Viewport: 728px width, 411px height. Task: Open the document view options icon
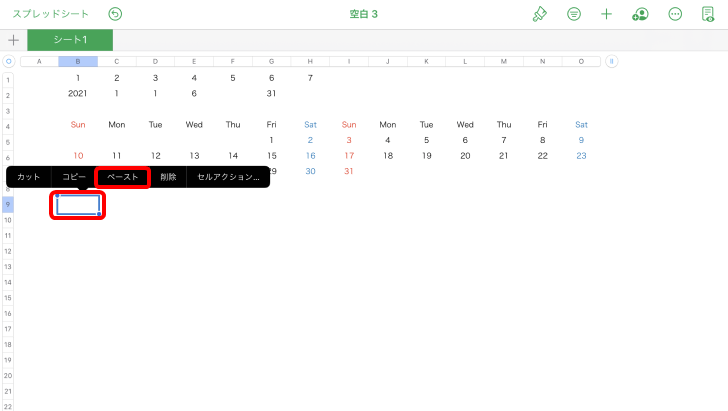click(708, 14)
